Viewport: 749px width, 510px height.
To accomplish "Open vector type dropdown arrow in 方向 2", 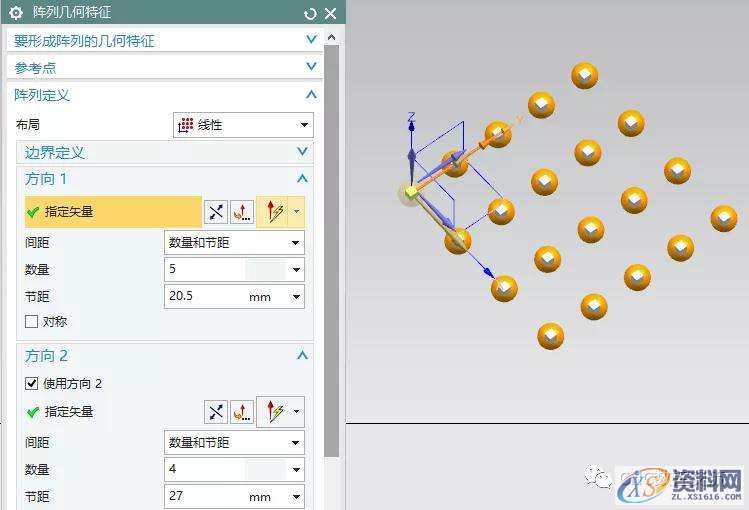I will 297,412.
